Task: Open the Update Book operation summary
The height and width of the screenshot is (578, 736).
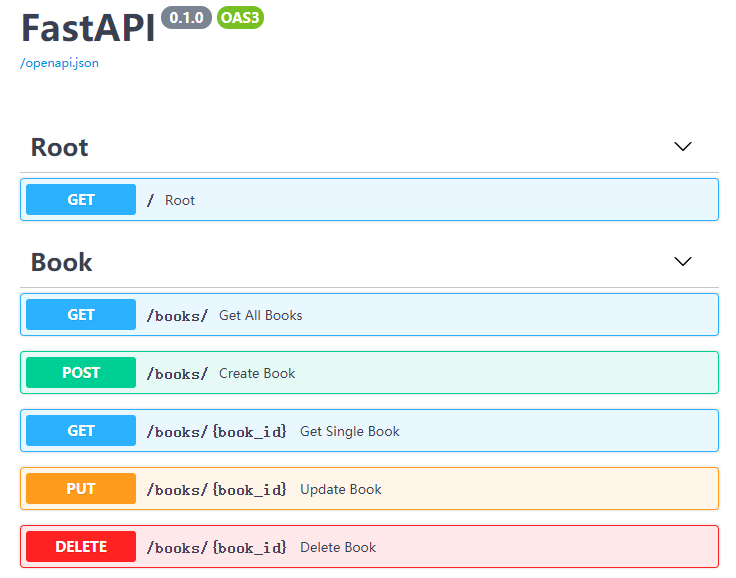Action: 341,490
